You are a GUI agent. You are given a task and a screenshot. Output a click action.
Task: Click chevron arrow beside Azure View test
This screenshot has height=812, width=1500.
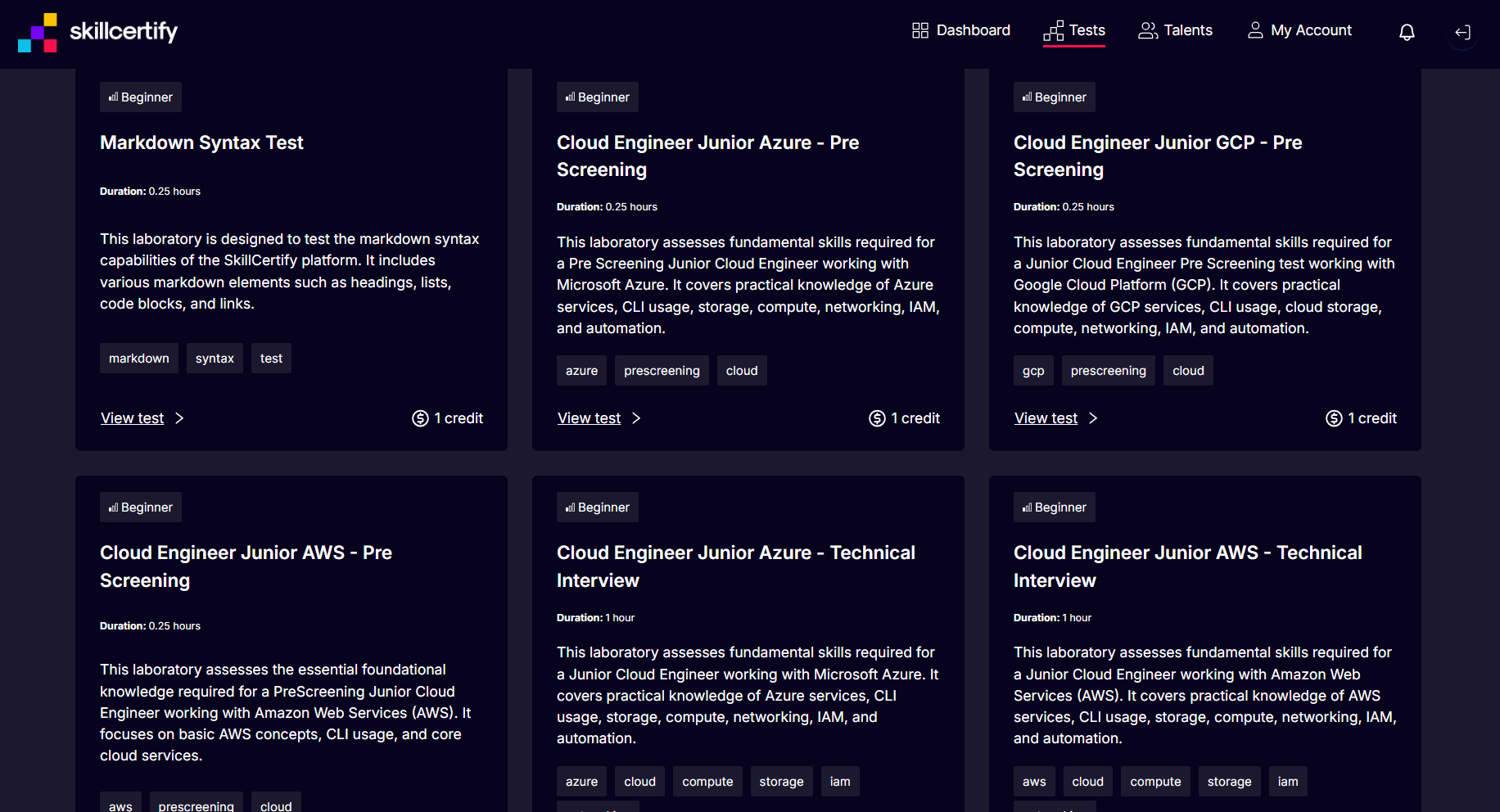[x=636, y=418]
